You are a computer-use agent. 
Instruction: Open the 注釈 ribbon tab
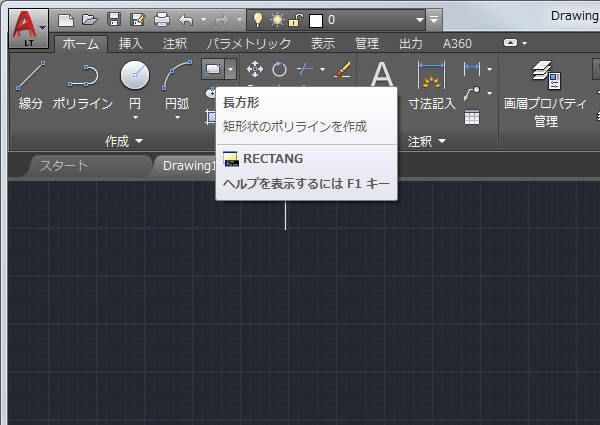tap(175, 44)
